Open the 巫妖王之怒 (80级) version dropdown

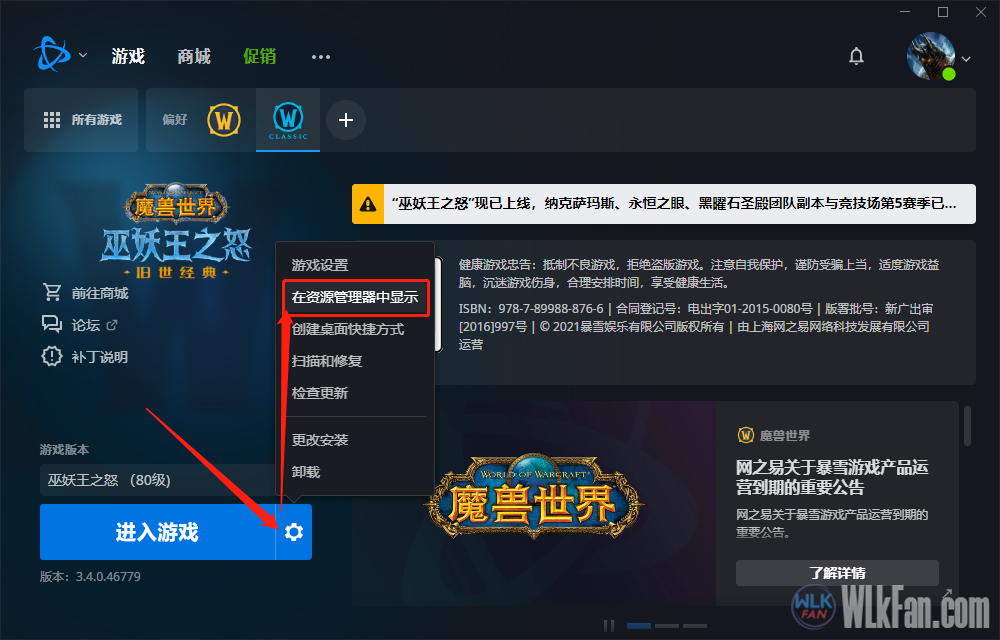tap(158, 480)
